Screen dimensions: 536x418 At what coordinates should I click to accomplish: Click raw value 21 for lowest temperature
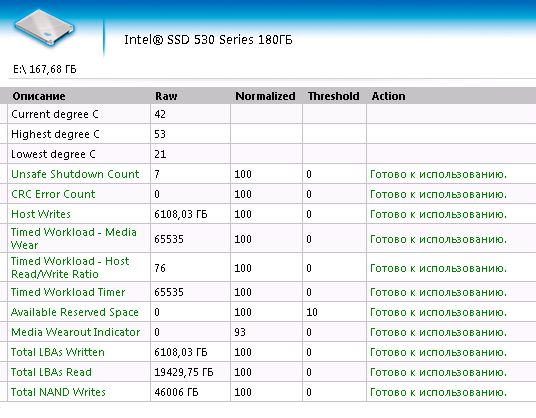160,154
